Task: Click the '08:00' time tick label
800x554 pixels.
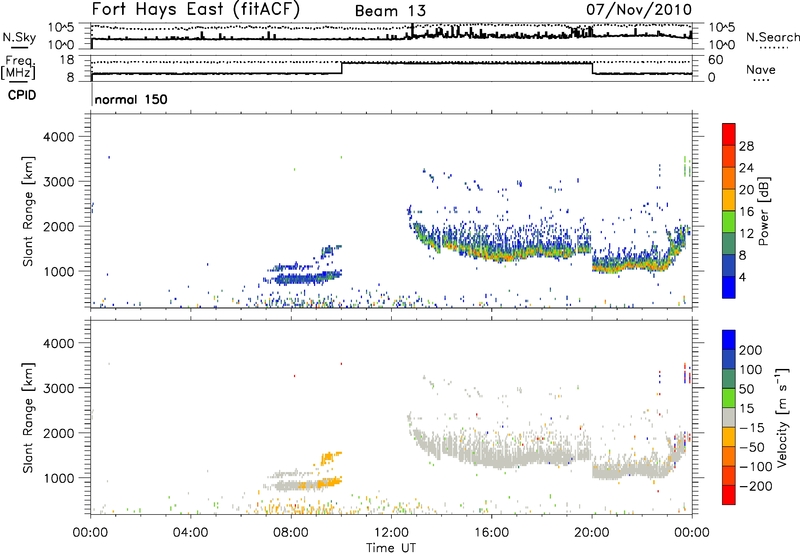Action: click(x=291, y=533)
